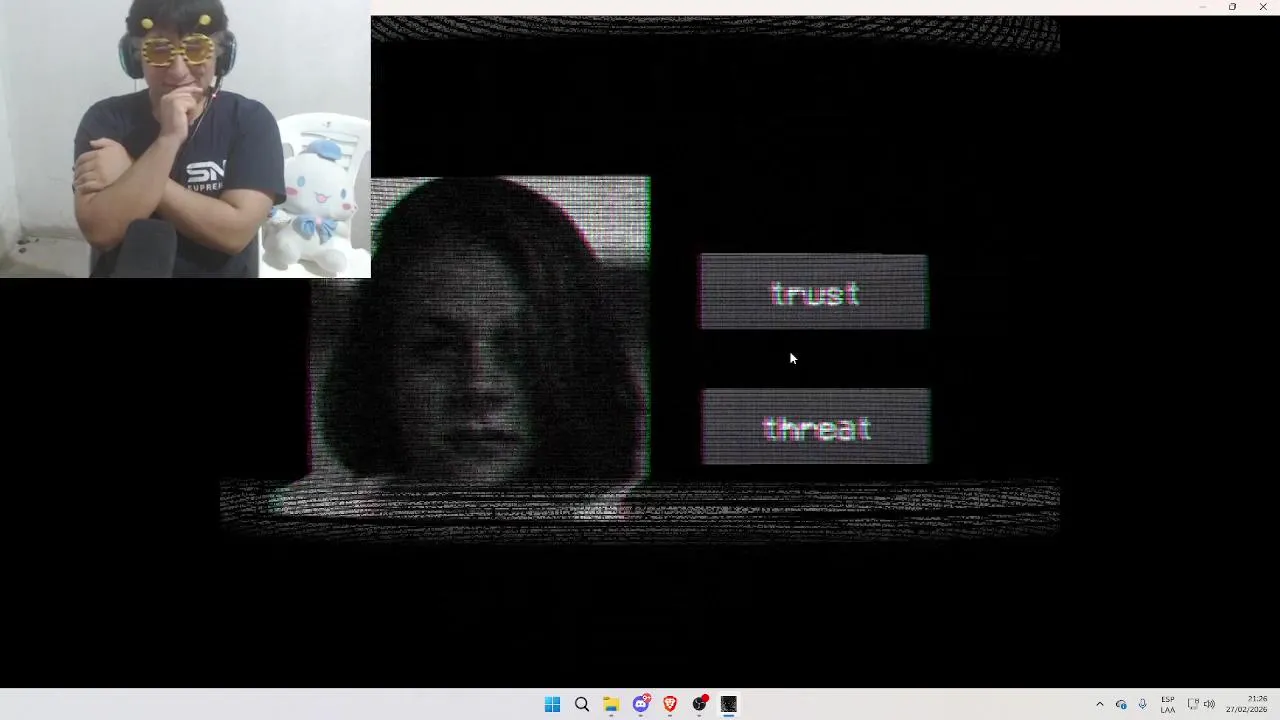The height and width of the screenshot is (720, 1280).
Task: Open File Explorer from taskbar
Action: point(611,704)
